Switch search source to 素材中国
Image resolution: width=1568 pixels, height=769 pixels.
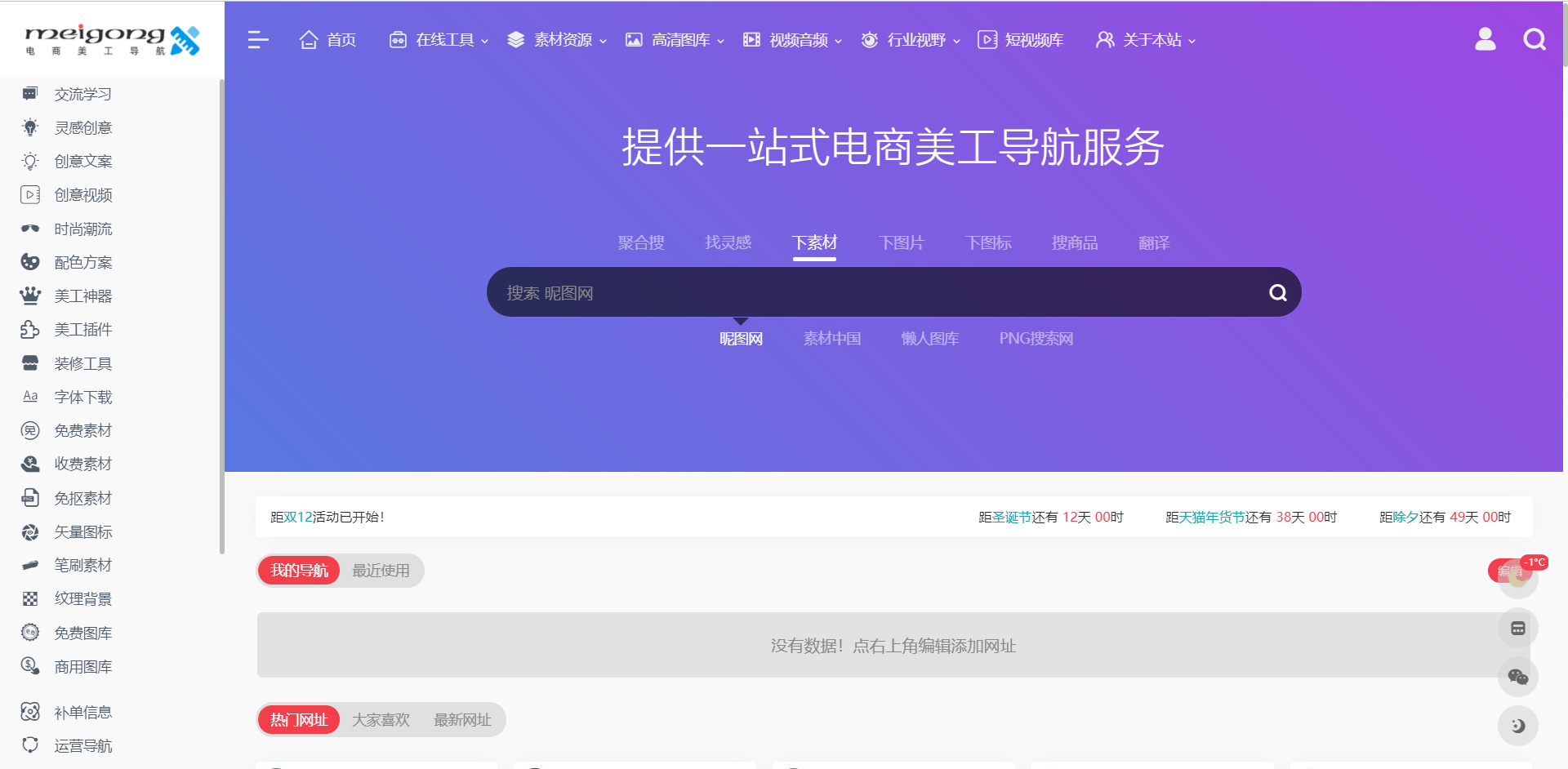831,338
